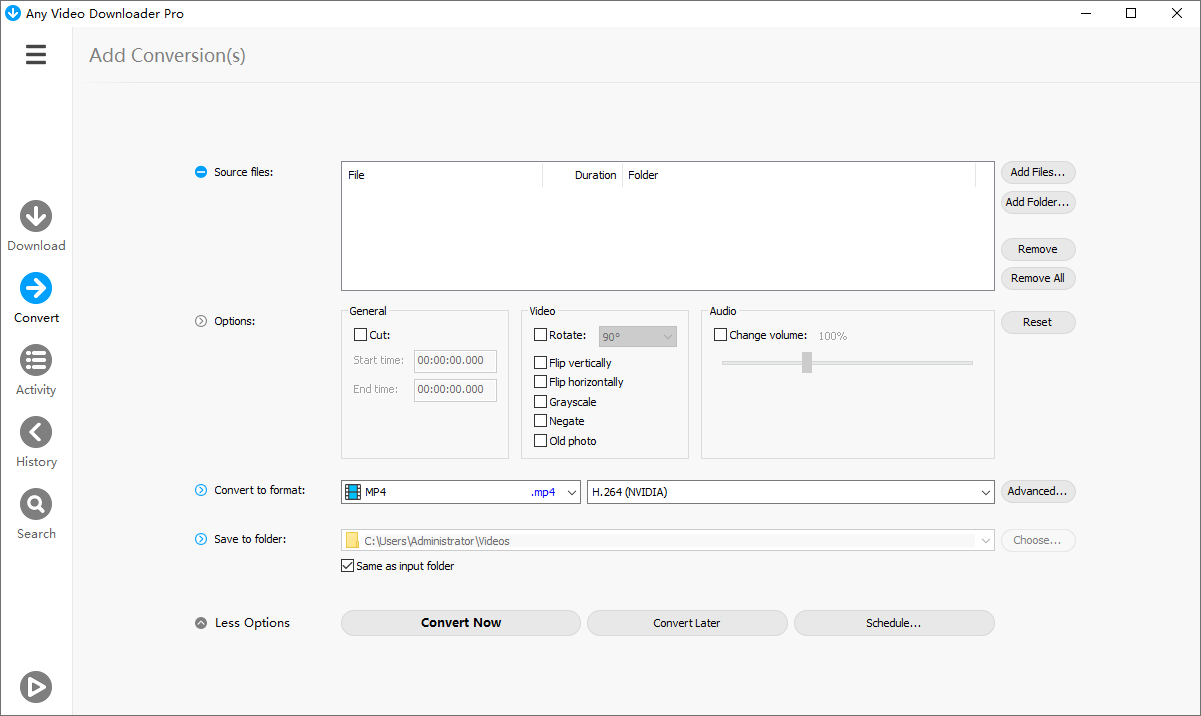This screenshot has width=1201, height=716.
Task: Open the Advanced... settings button
Action: (1037, 491)
